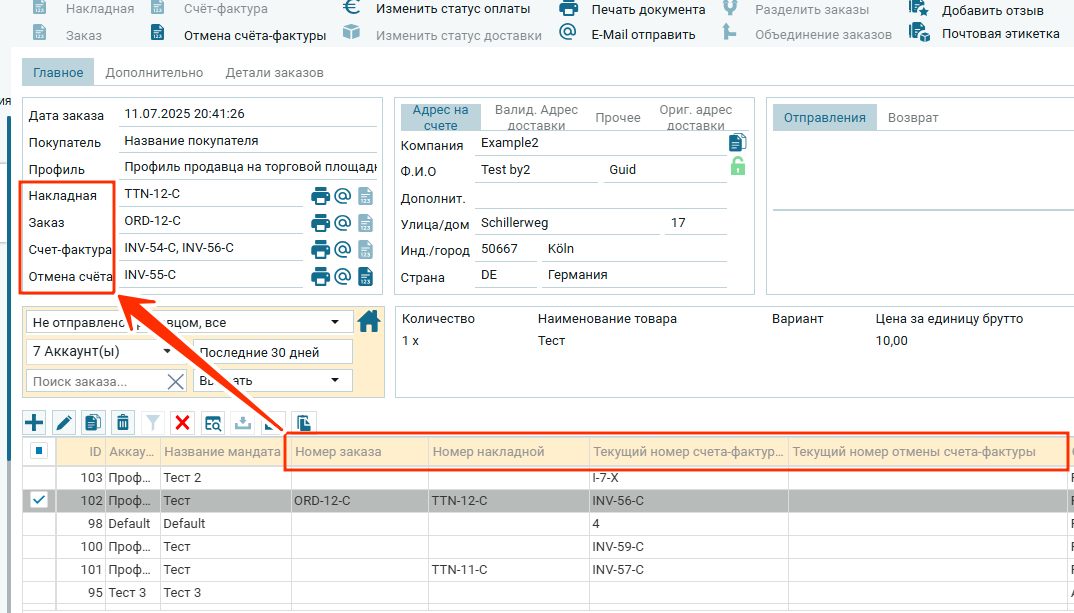Click 'Печать документа' button
Viewport: 1074px width, 613px height.
pos(647,10)
